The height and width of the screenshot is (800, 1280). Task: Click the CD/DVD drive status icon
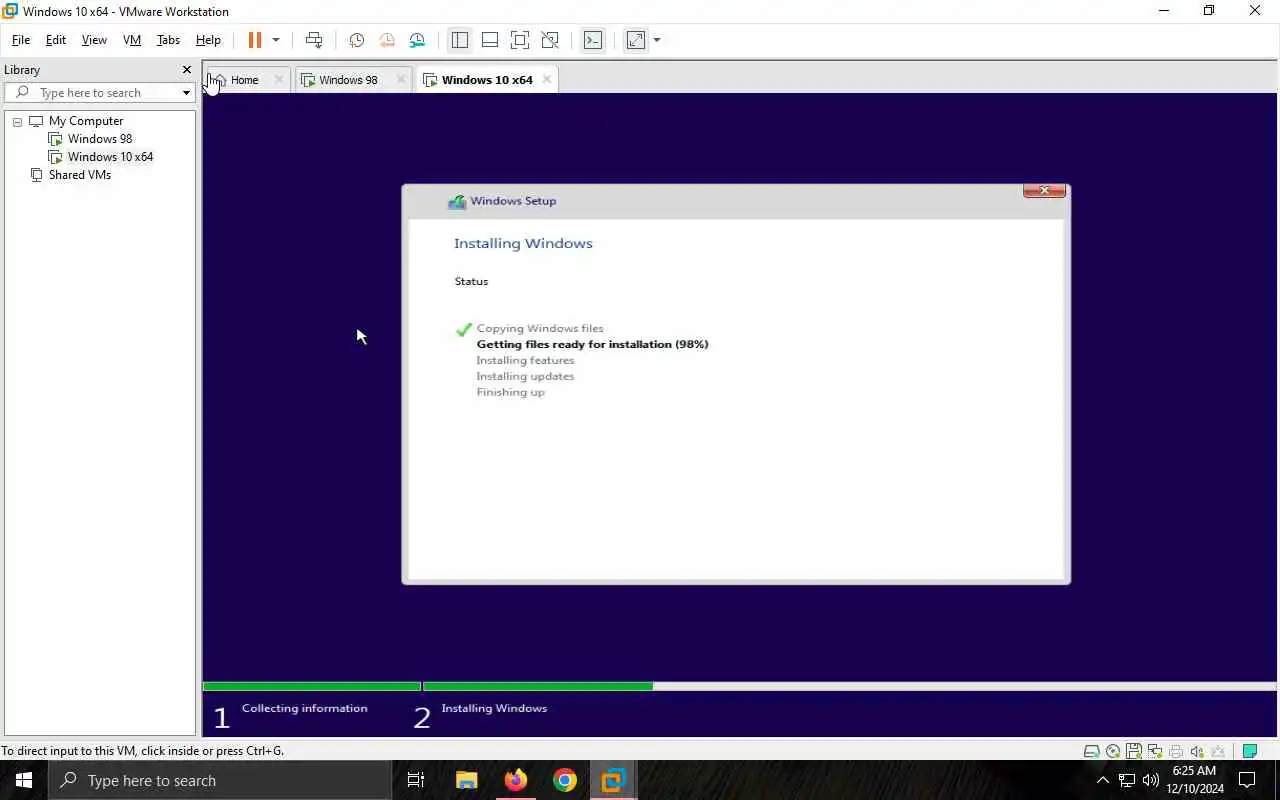tap(1112, 751)
